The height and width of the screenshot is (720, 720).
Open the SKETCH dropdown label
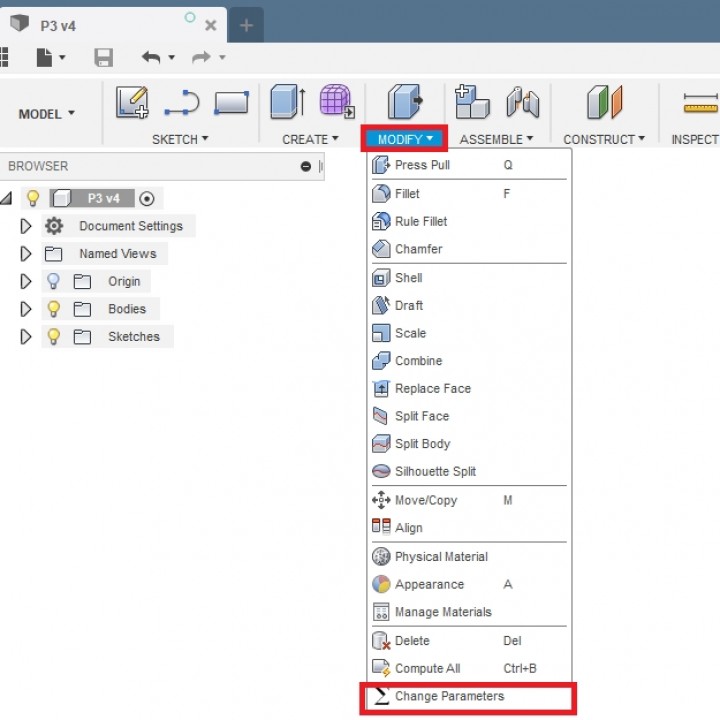pos(180,139)
